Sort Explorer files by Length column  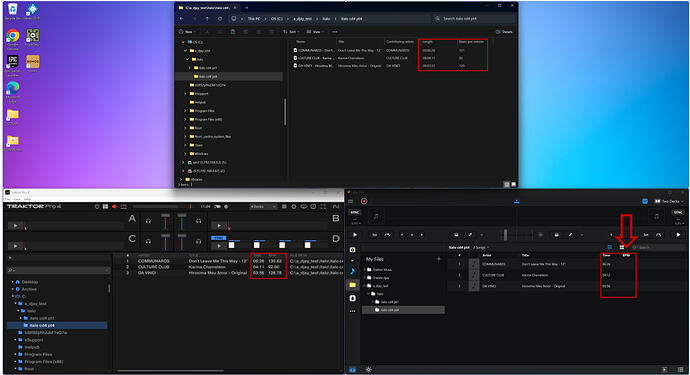click(428, 42)
